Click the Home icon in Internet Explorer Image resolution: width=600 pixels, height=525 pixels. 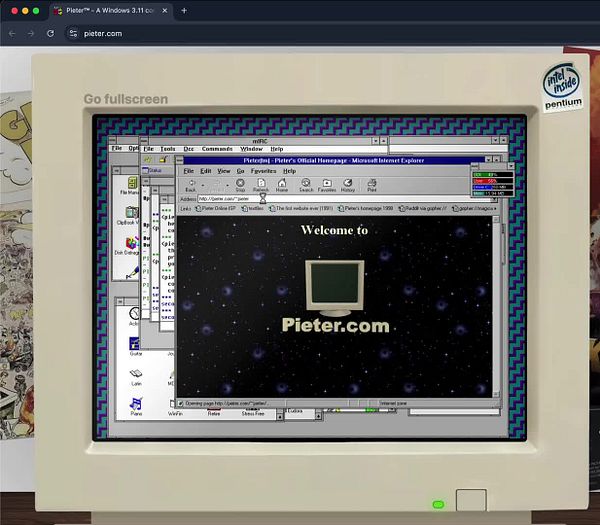coord(282,183)
